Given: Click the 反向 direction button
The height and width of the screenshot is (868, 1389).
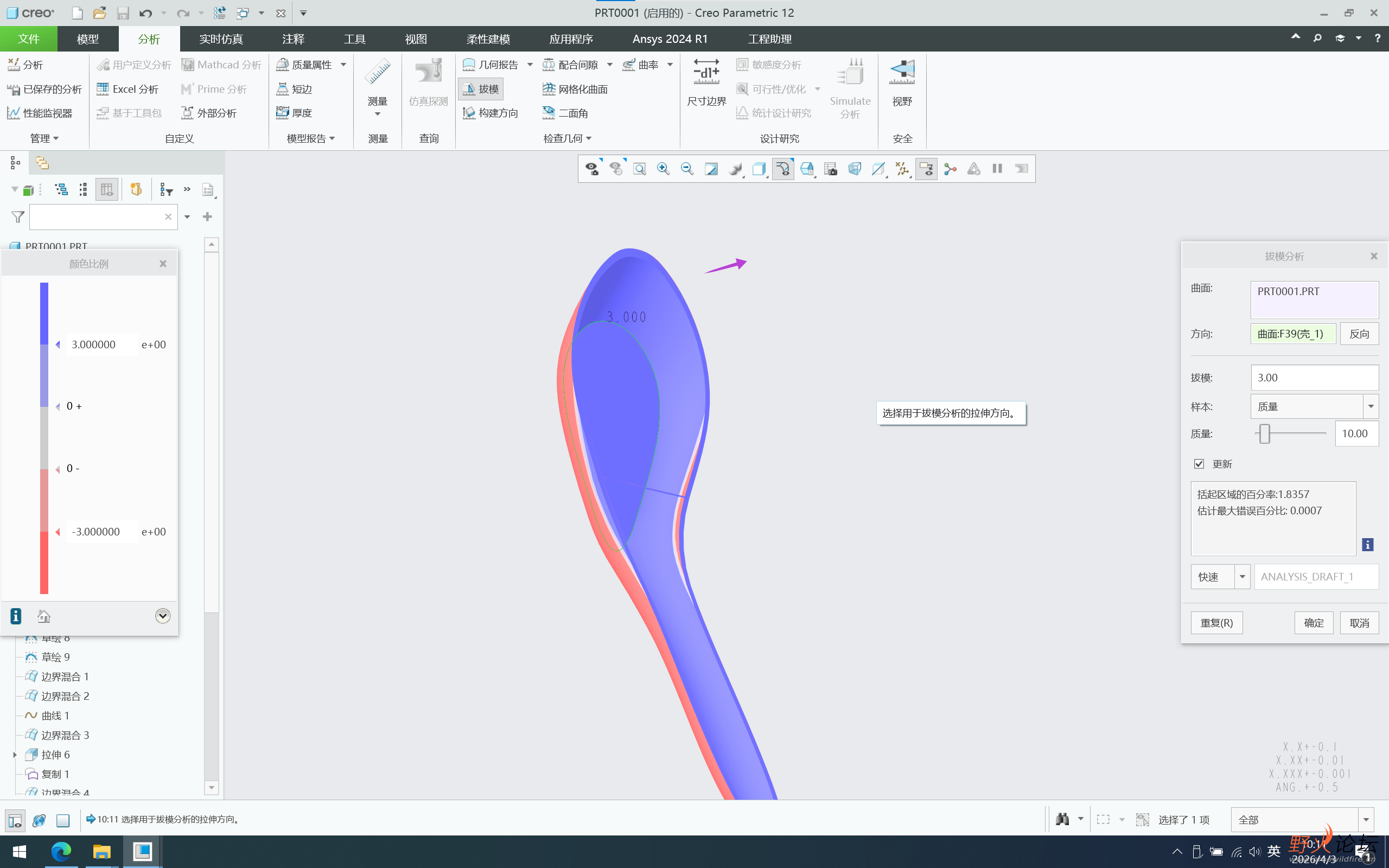Looking at the screenshot, I should (x=1359, y=334).
